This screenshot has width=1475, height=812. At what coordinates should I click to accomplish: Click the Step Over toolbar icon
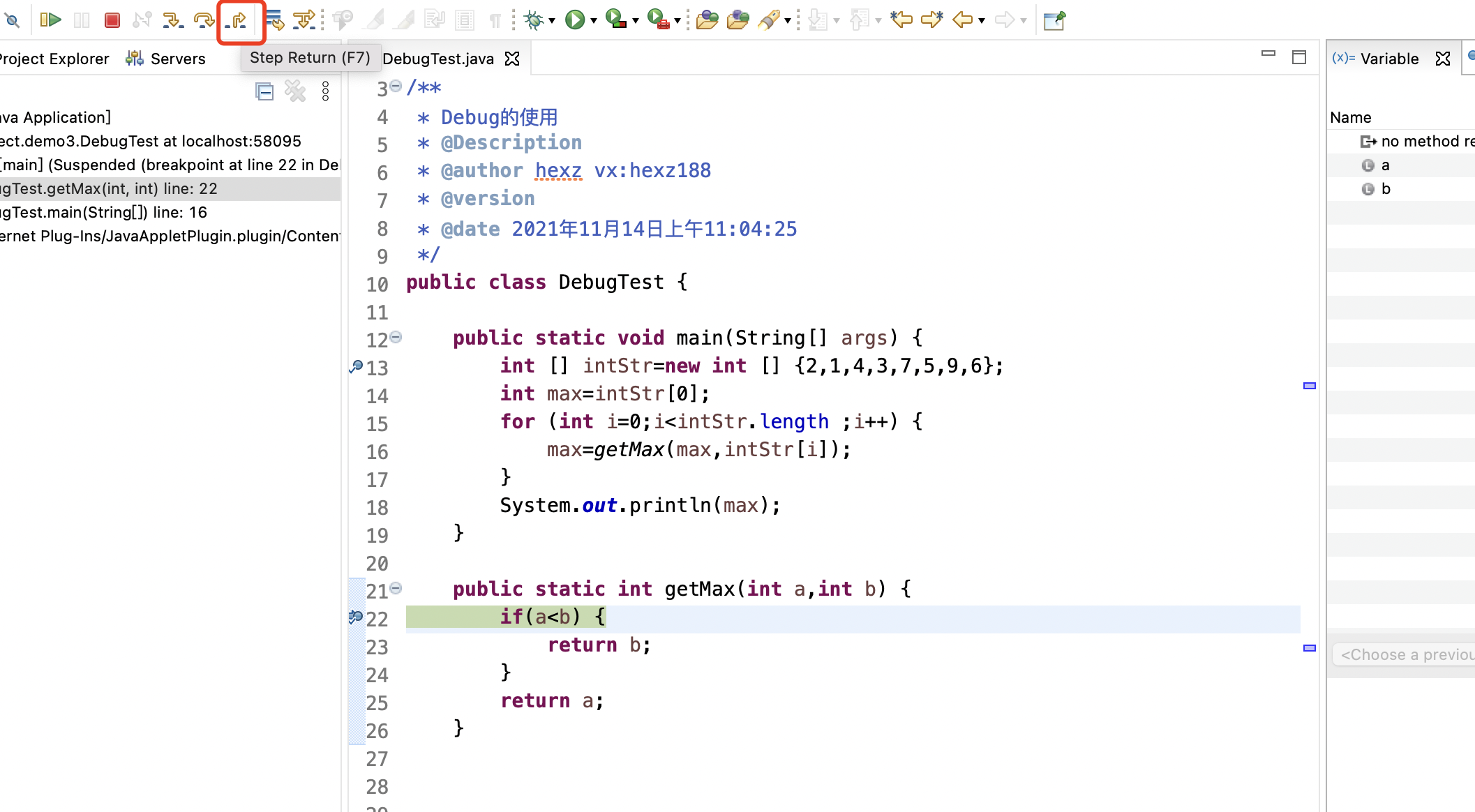point(204,20)
